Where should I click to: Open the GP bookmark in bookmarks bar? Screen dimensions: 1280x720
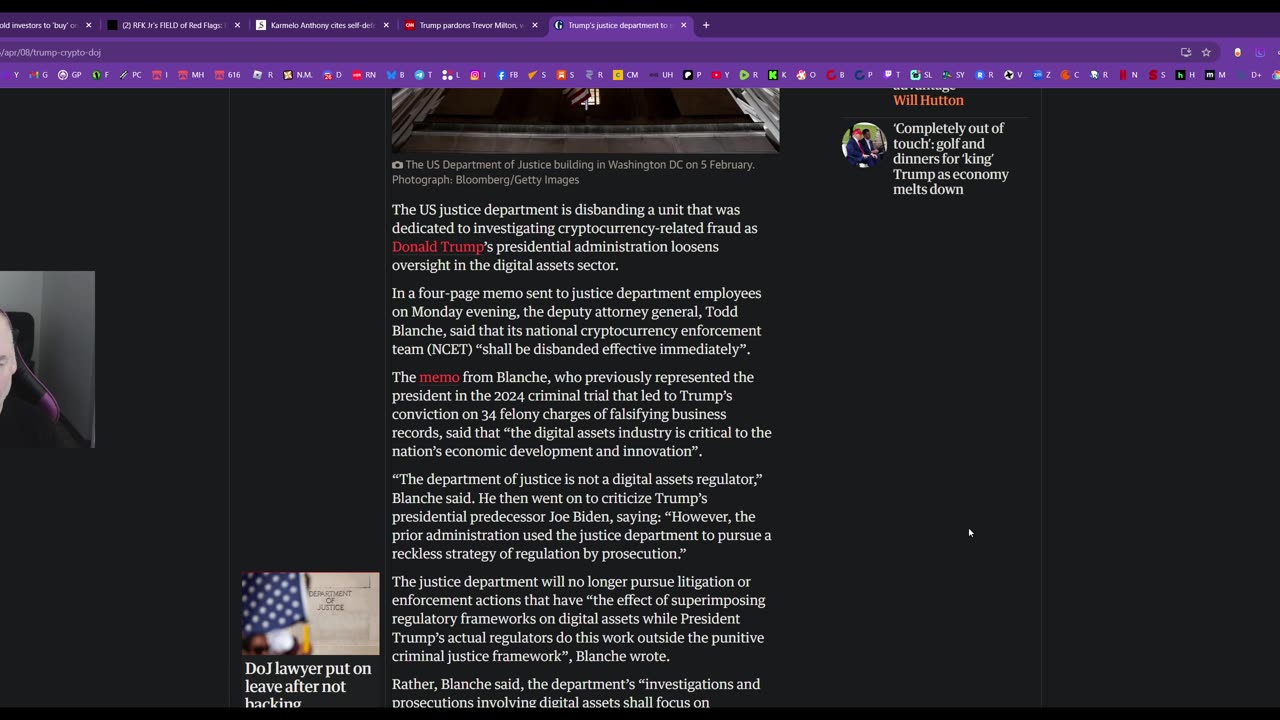[70, 75]
